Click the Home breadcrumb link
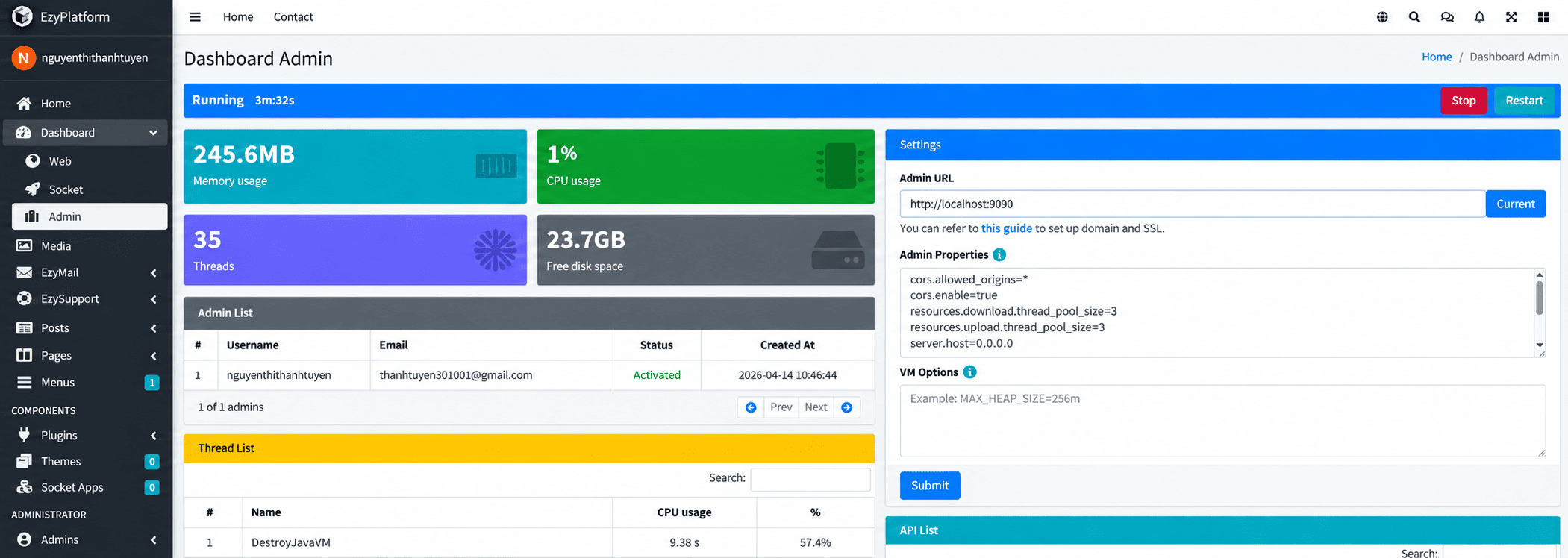 tap(1437, 57)
